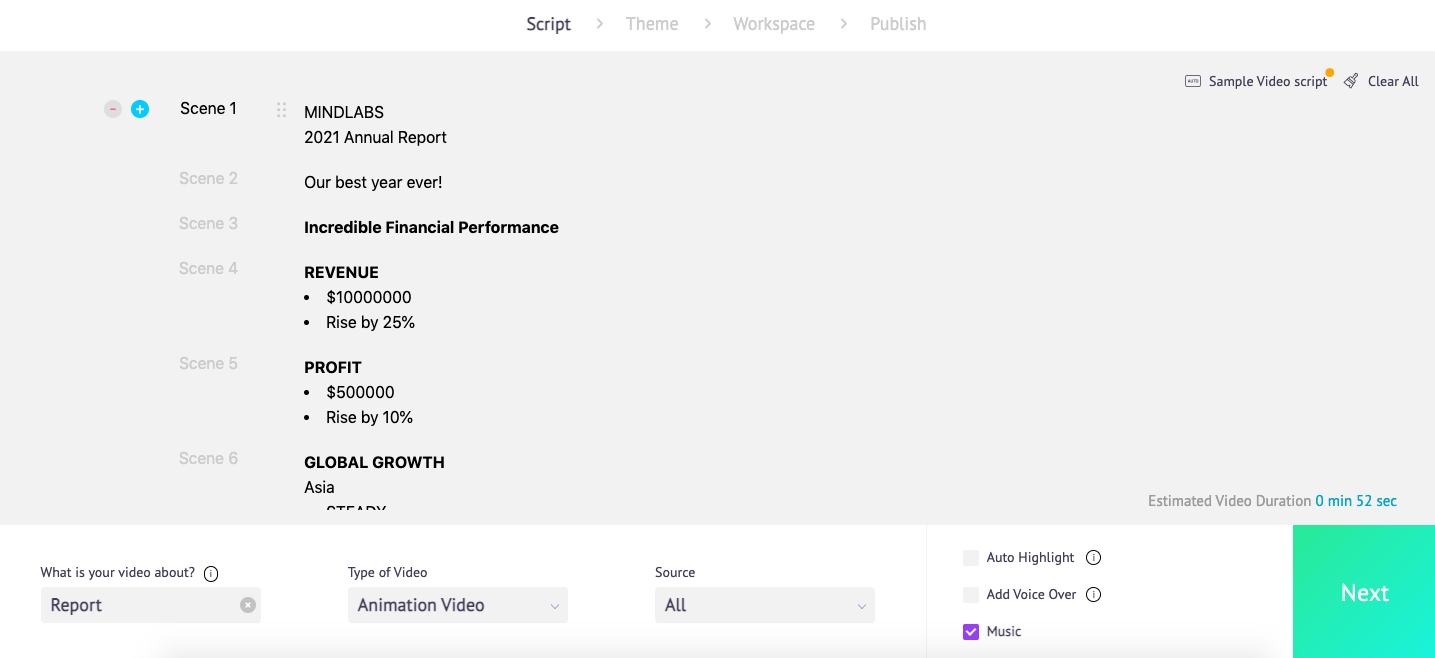
Task: Open info icon for video topic question
Action: point(211,574)
